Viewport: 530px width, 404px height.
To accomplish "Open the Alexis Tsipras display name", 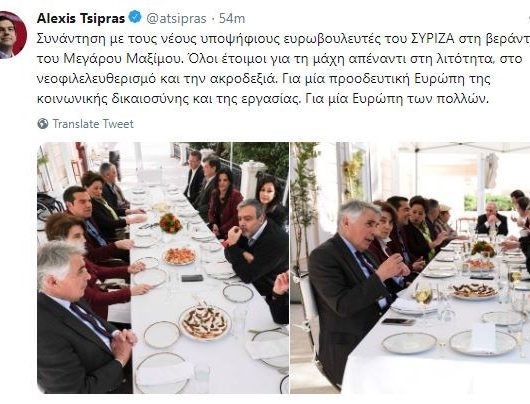I will tap(81, 18).
